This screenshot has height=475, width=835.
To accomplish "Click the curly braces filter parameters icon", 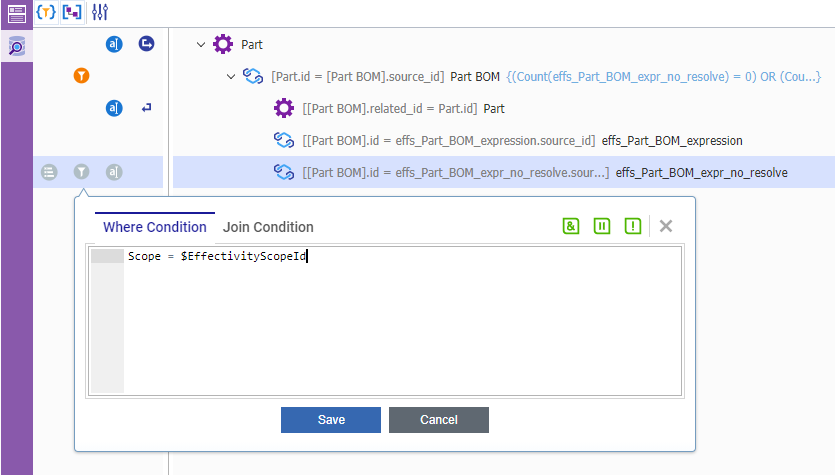I will click(x=46, y=12).
